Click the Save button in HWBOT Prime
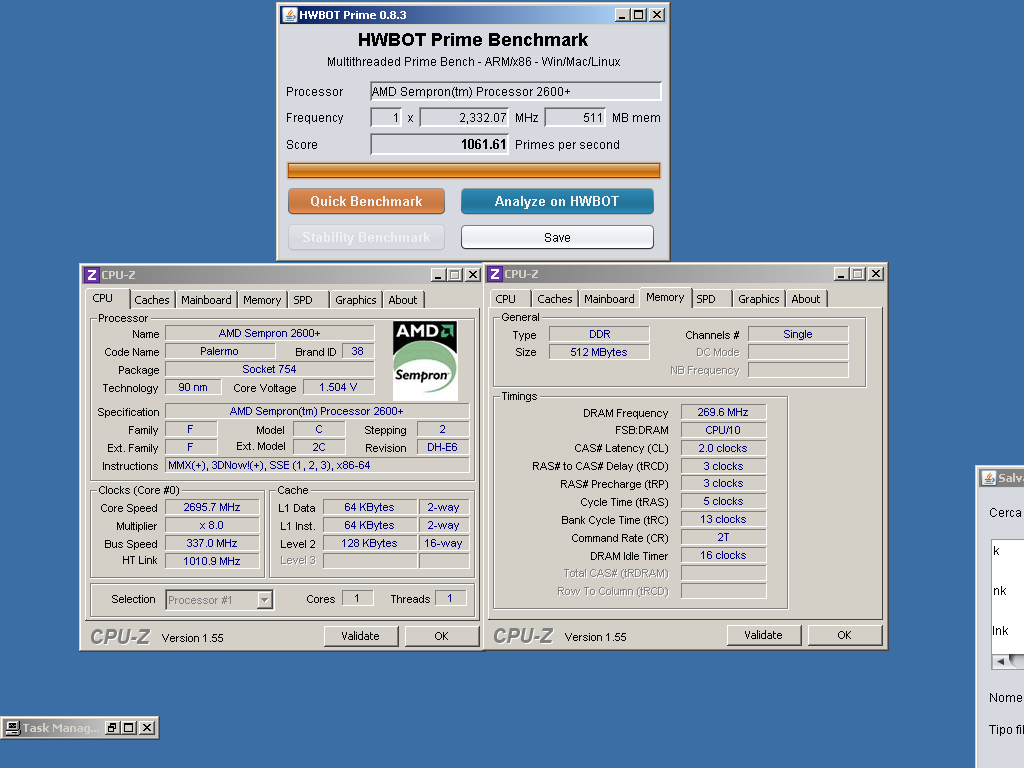Screen dimensions: 1024x768 click(x=557, y=238)
